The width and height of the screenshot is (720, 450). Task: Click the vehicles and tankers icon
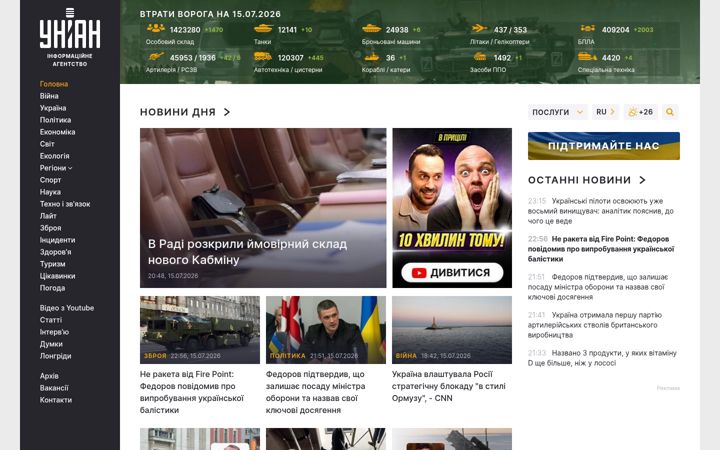(263, 56)
